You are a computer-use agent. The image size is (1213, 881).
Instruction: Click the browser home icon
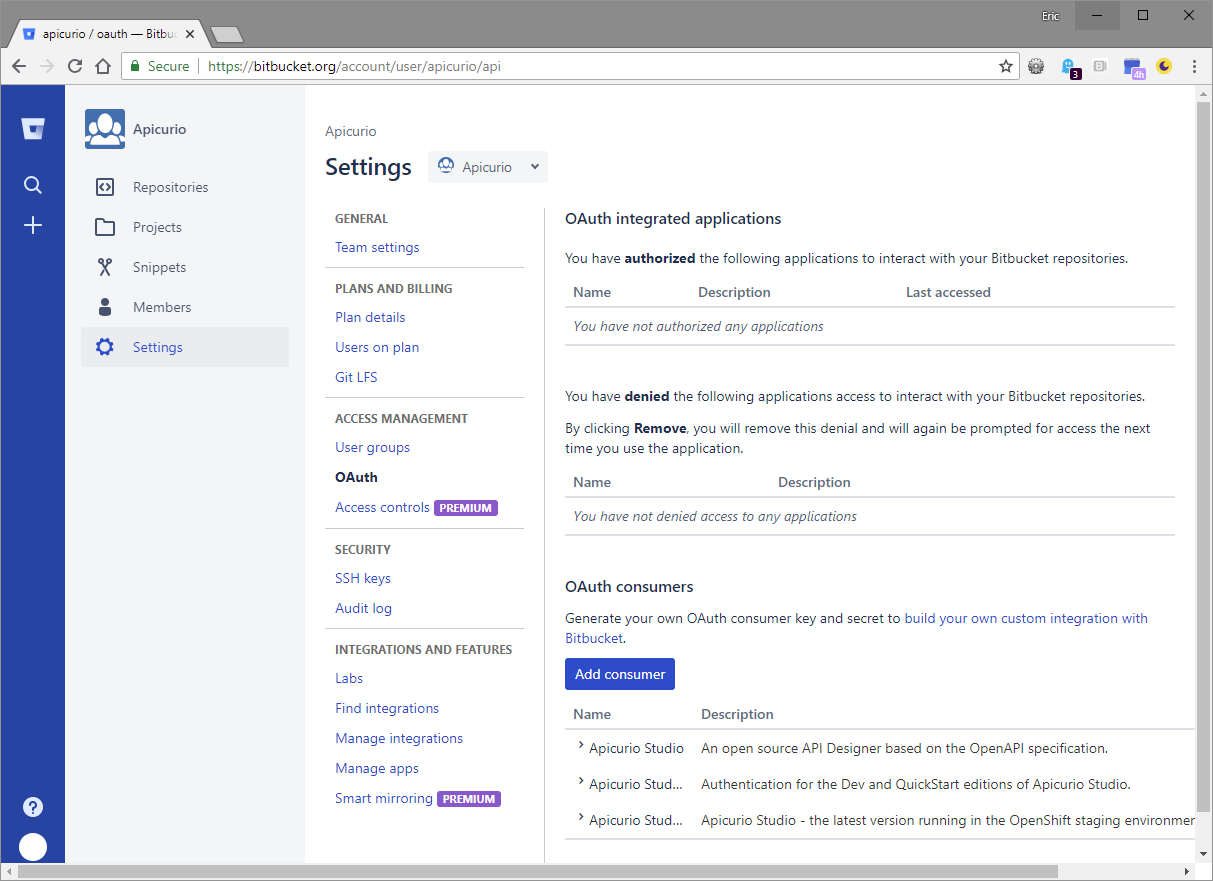click(x=102, y=66)
